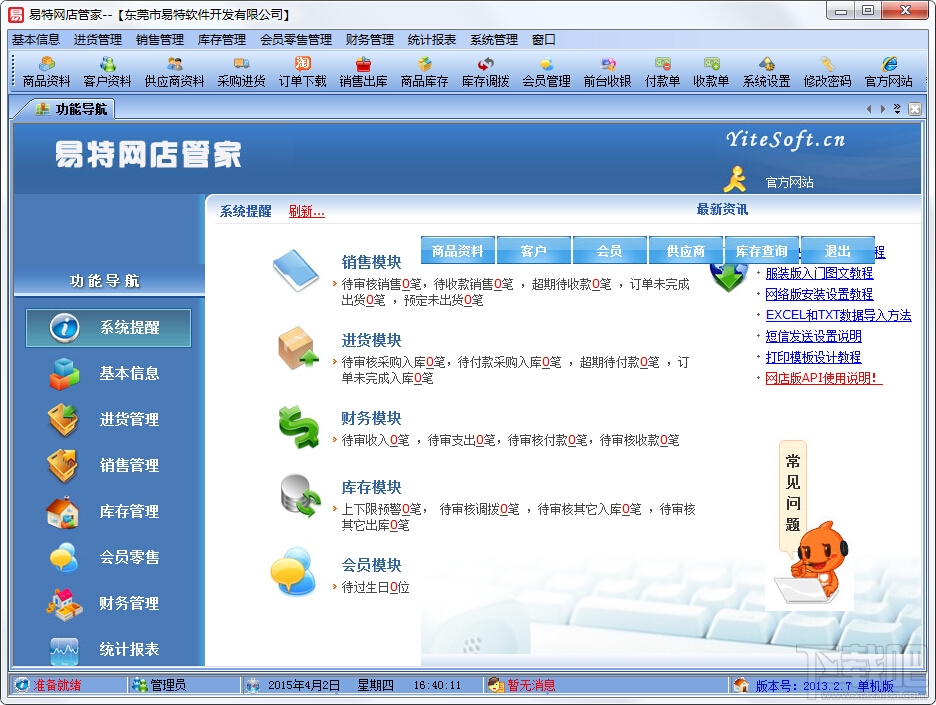936x705 pixels.
Task: Open EXCEL和TXT数据导入方法 link
Action: tap(838, 315)
